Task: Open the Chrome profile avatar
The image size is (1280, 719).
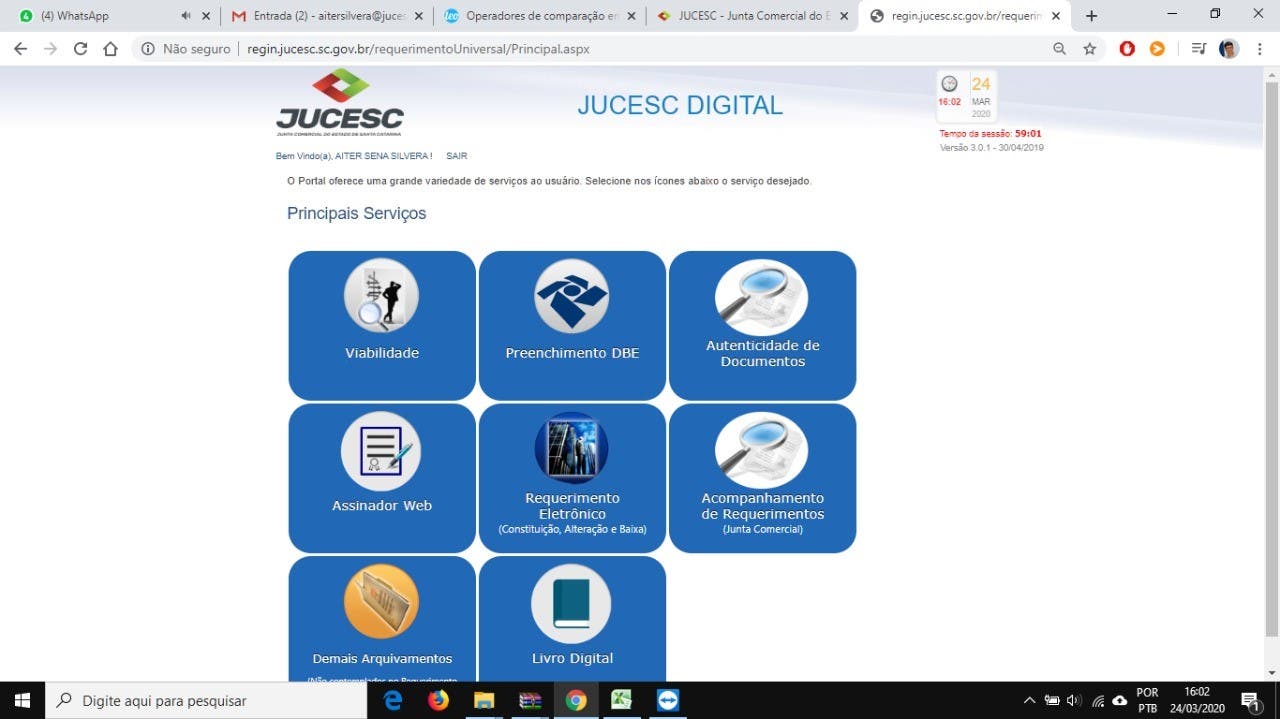Action: pos(1229,48)
